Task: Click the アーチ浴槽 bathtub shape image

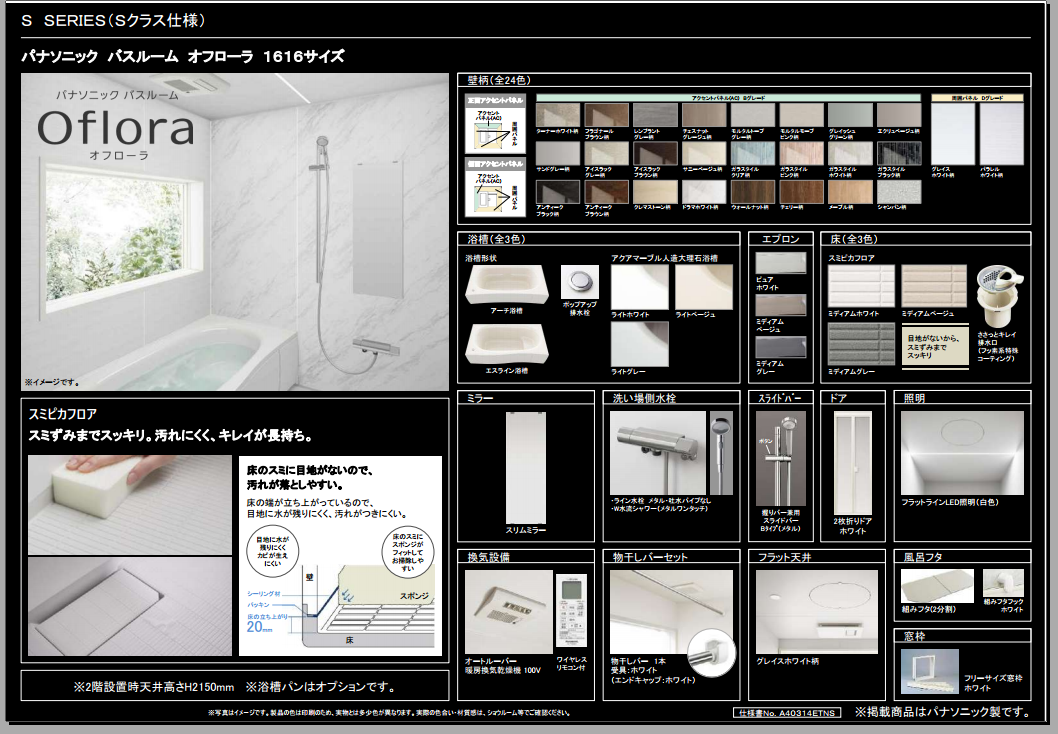Action: click(507, 285)
